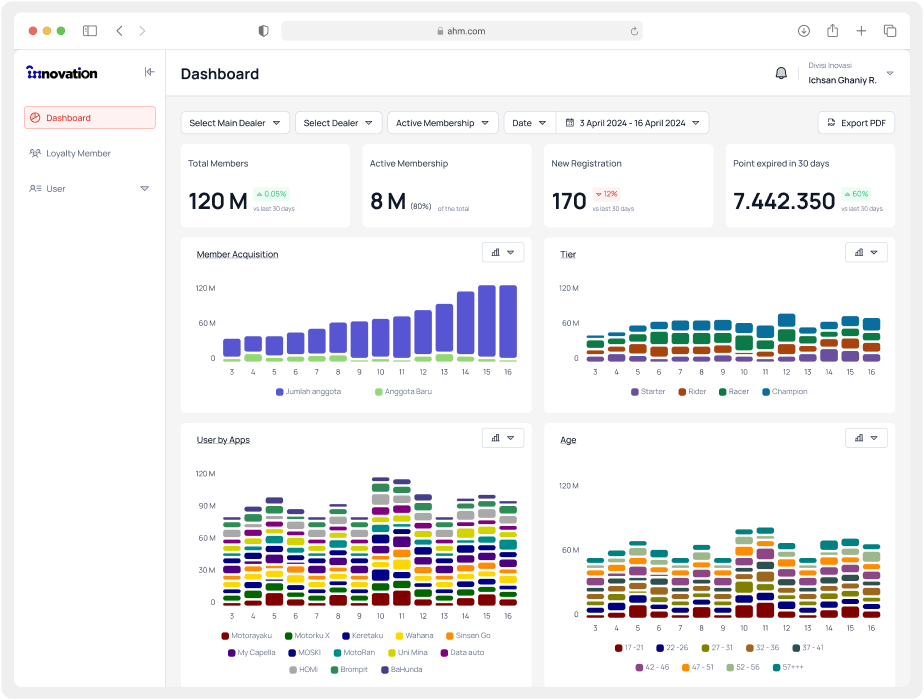
Task: Collapse the sidebar with the arrow icon
Action: (149, 72)
